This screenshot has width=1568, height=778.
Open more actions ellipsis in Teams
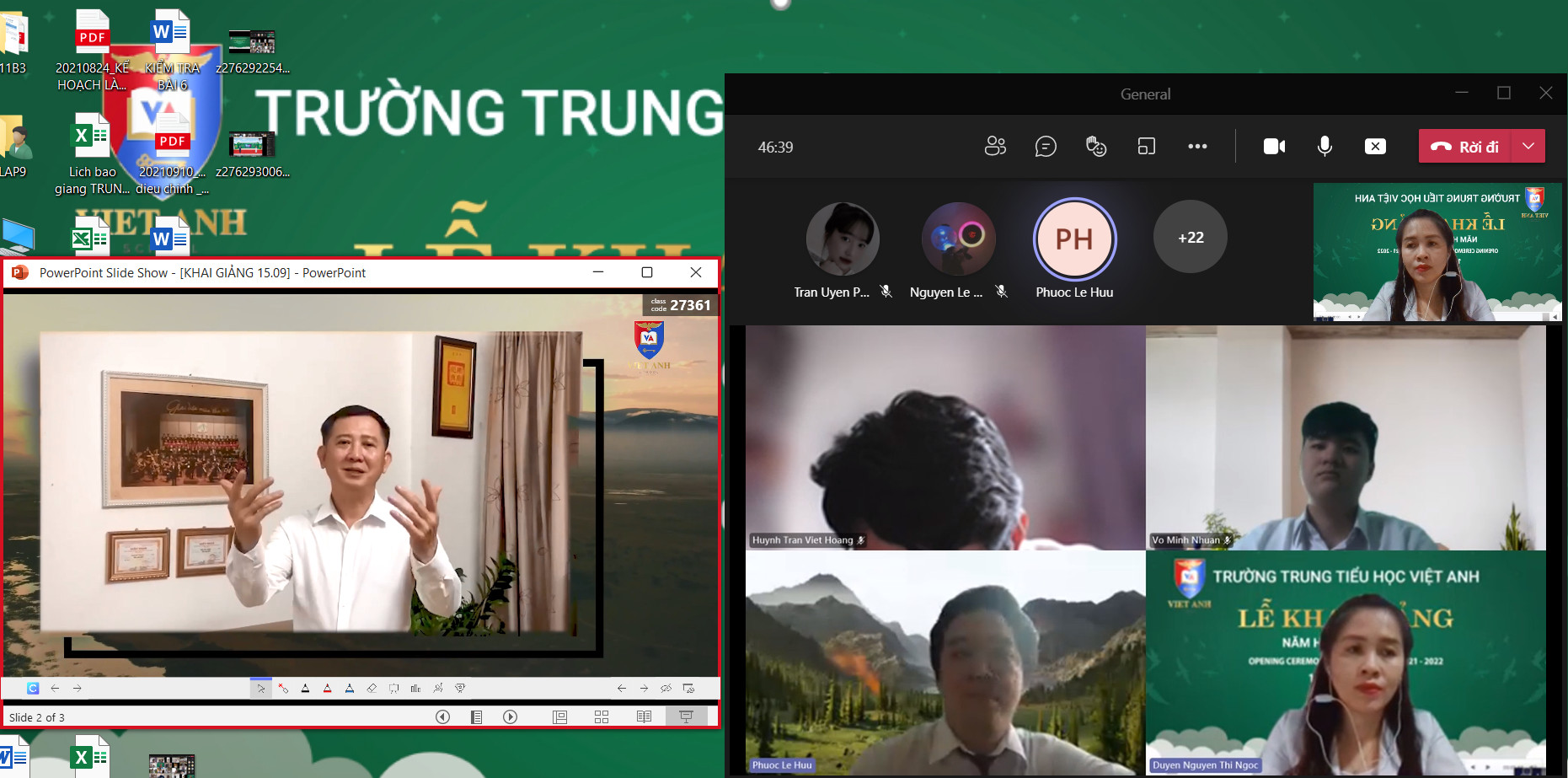[1197, 146]
